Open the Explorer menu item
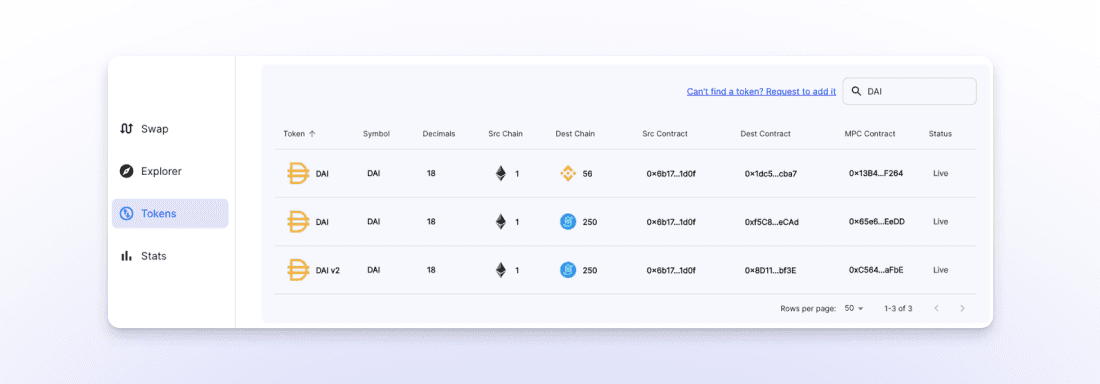The height and width of the screenshot is (384, 1100). click(170, 171)
